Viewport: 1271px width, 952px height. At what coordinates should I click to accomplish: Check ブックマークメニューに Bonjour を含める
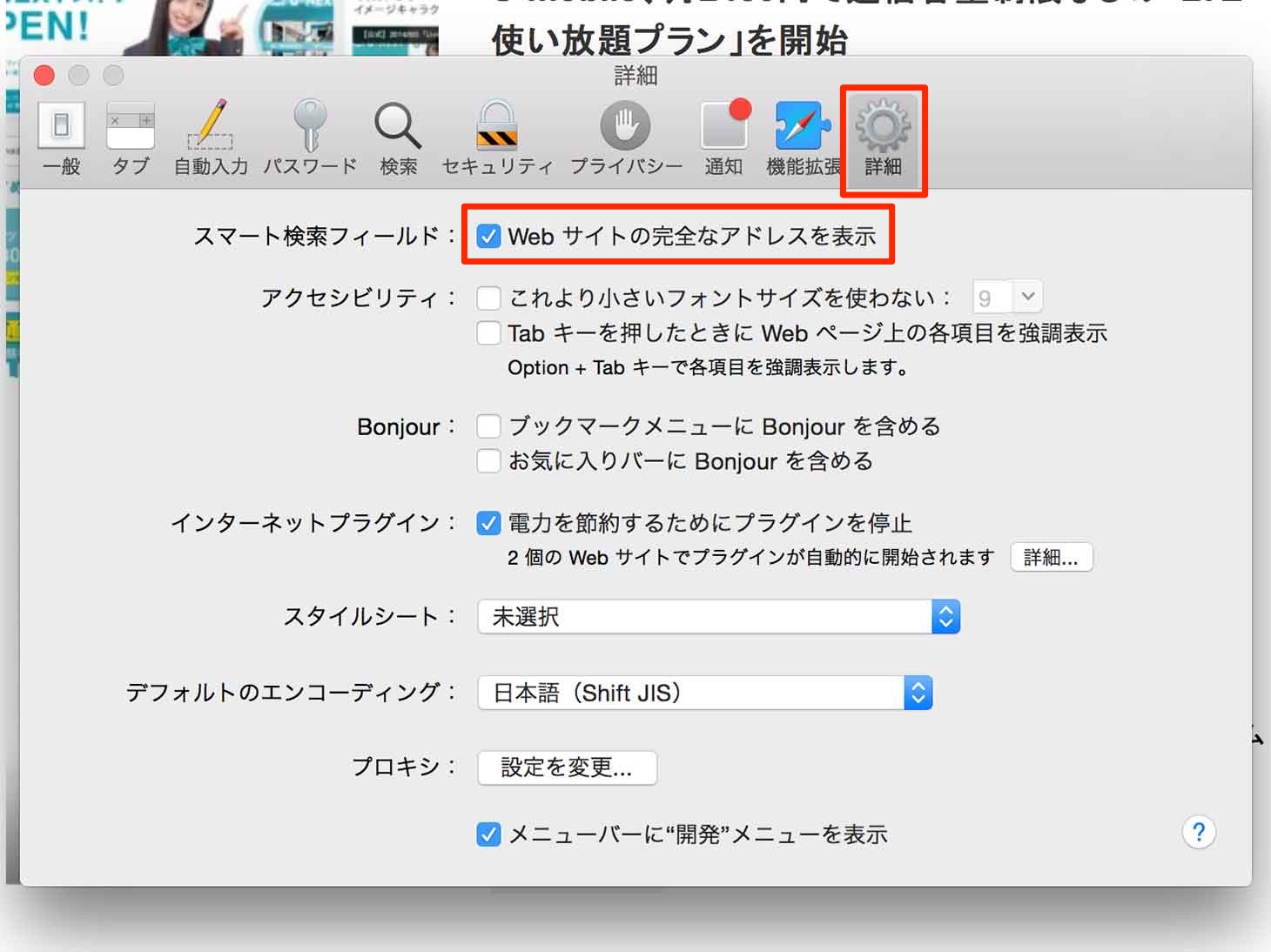488,426
